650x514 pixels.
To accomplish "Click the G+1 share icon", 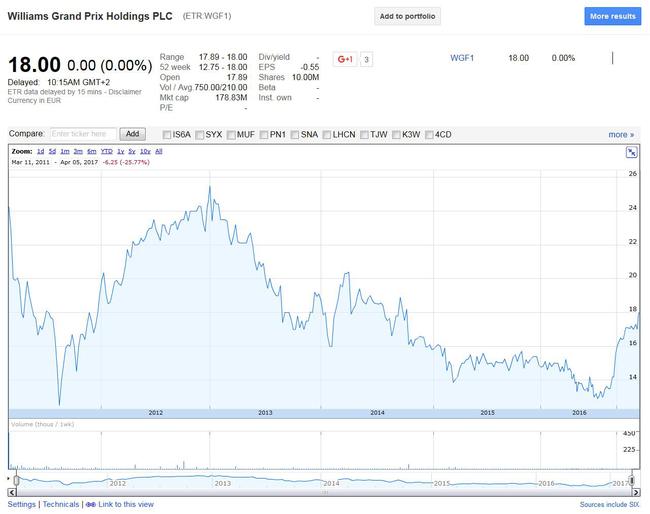I will (345, 59).
